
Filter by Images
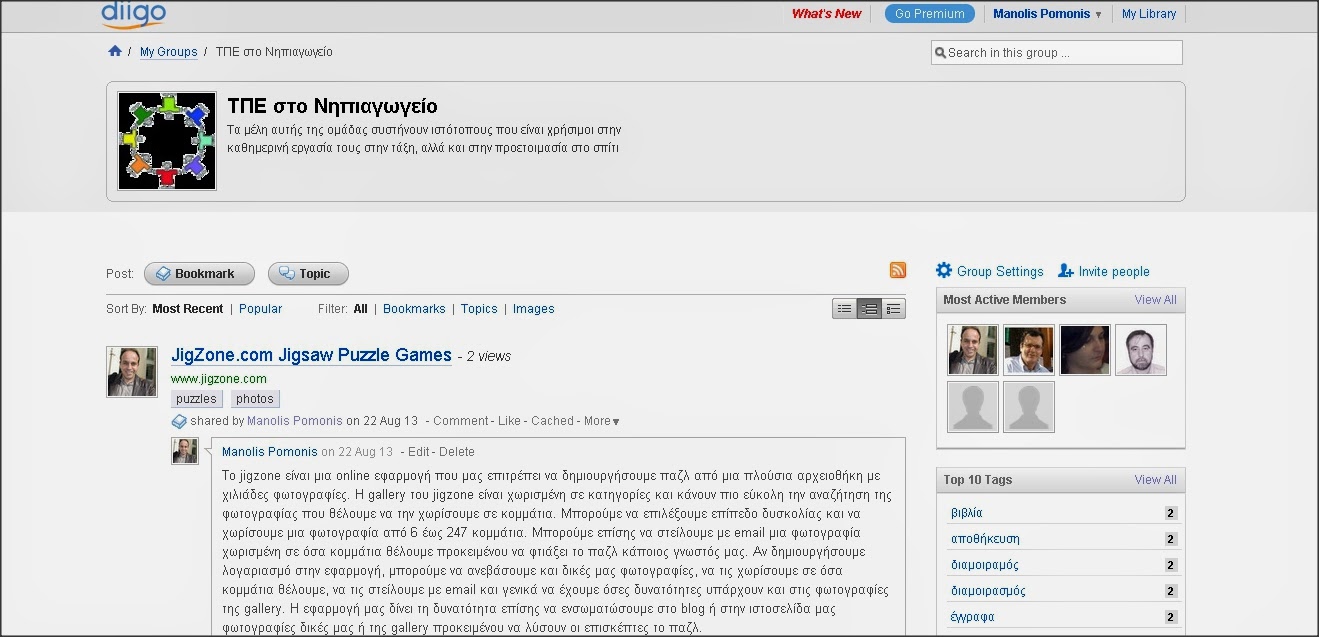click(x=533, y=309)
